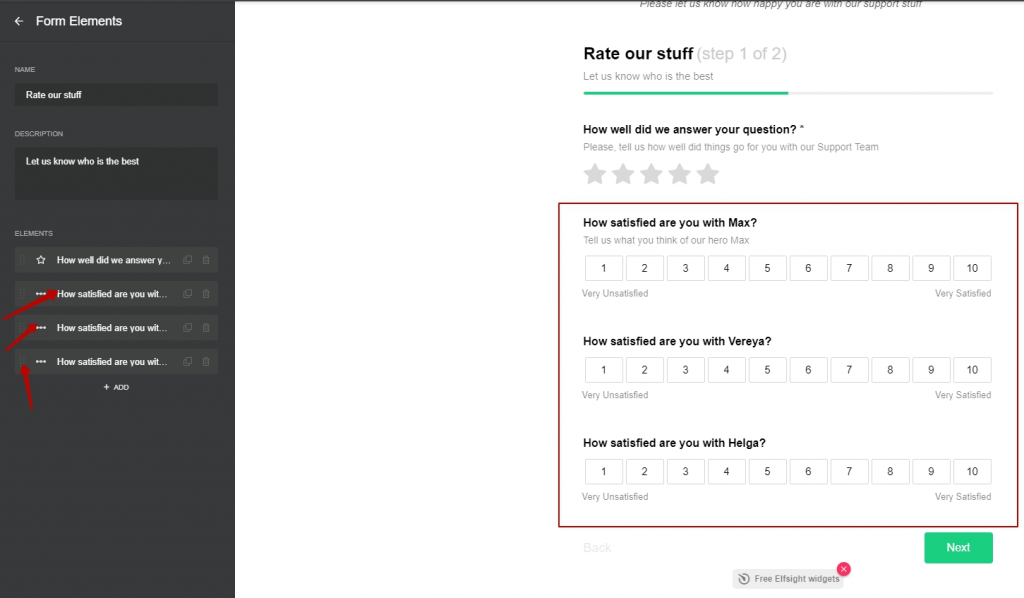
Task: Edit the Name field 'Rate our stuff'
Action: pos(116,95)
